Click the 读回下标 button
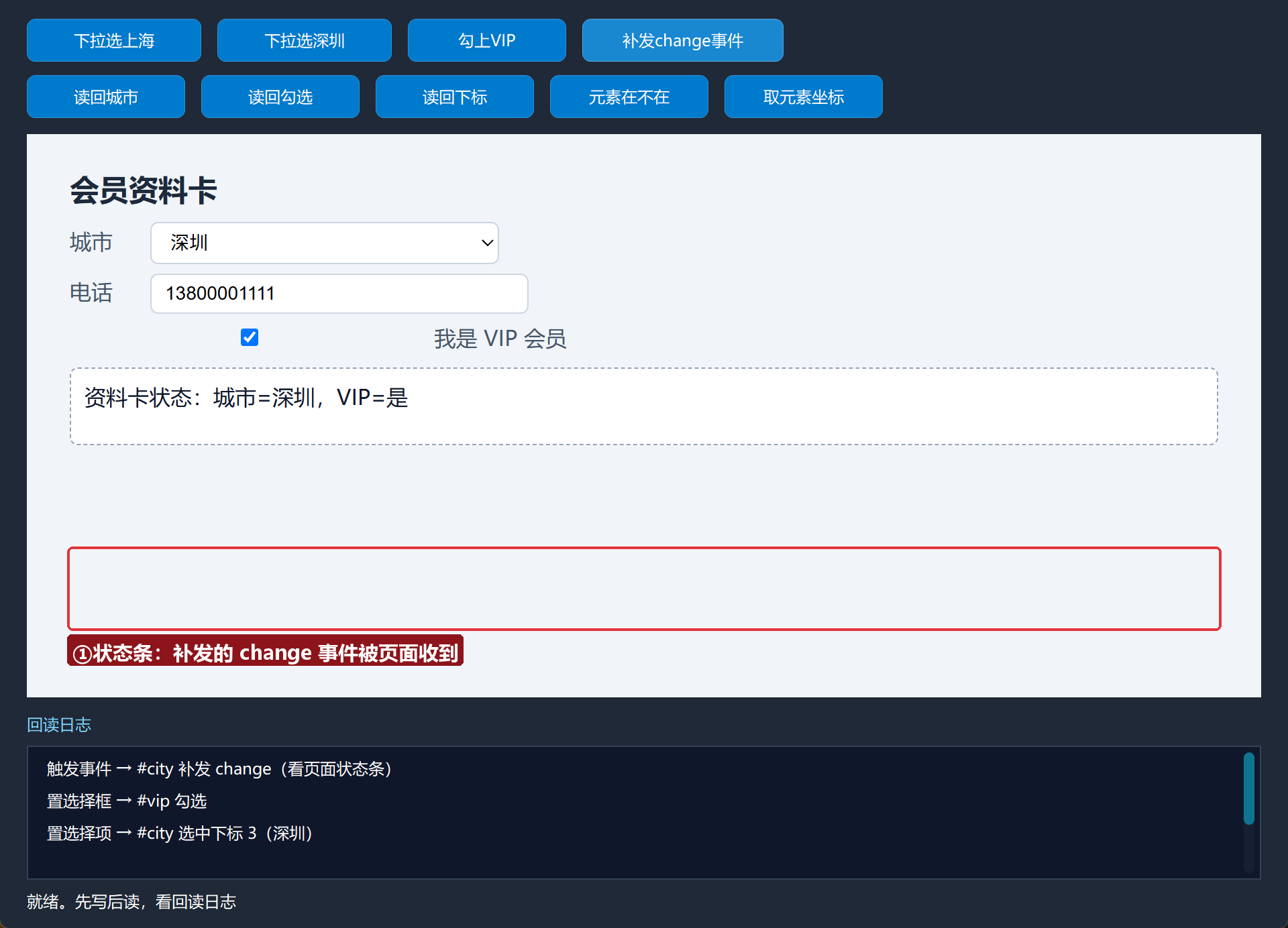 coord(455,97)
